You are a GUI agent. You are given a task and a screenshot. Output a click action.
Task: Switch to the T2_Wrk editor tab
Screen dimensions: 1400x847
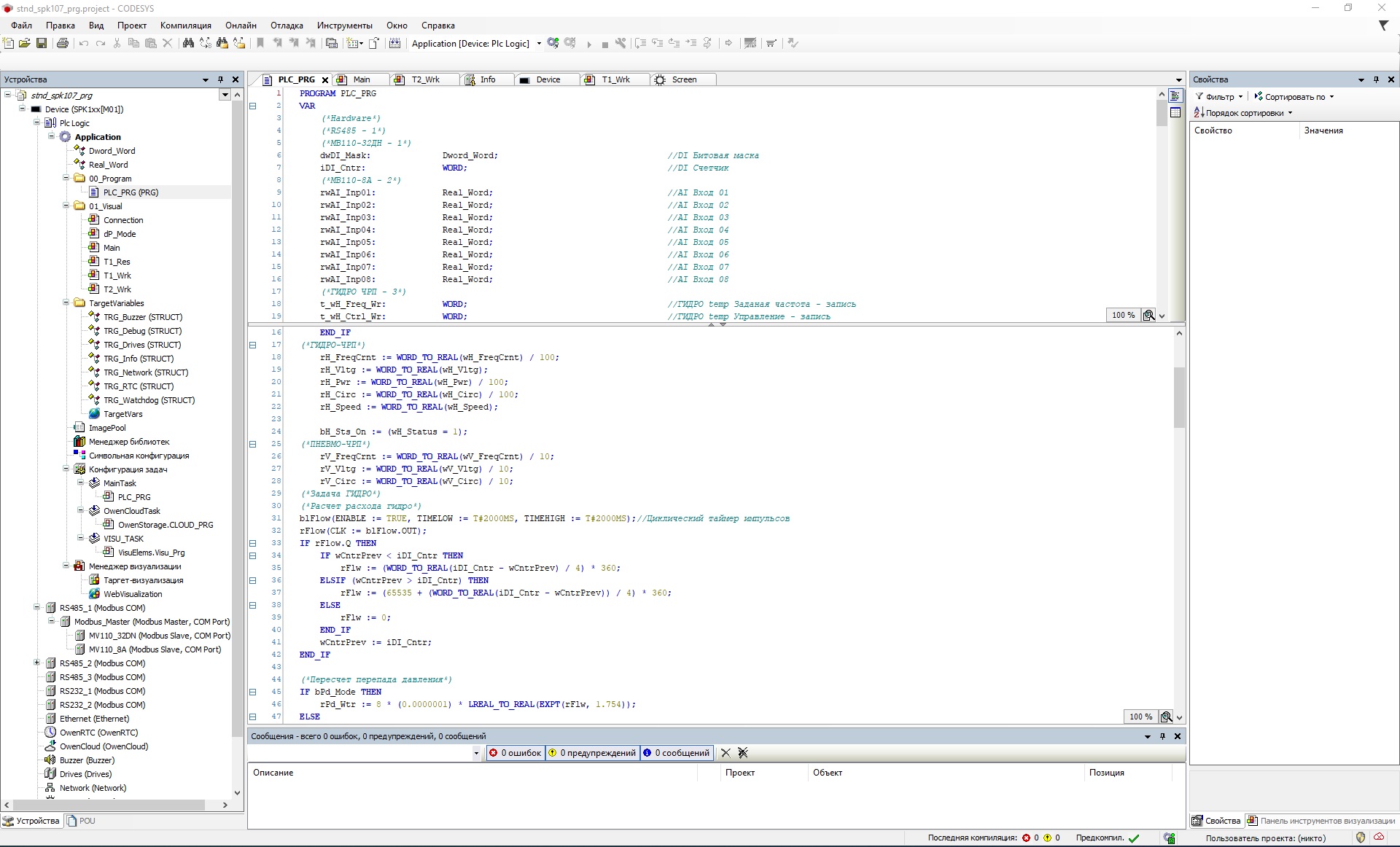pyautogui.click(x=425, y=79)
